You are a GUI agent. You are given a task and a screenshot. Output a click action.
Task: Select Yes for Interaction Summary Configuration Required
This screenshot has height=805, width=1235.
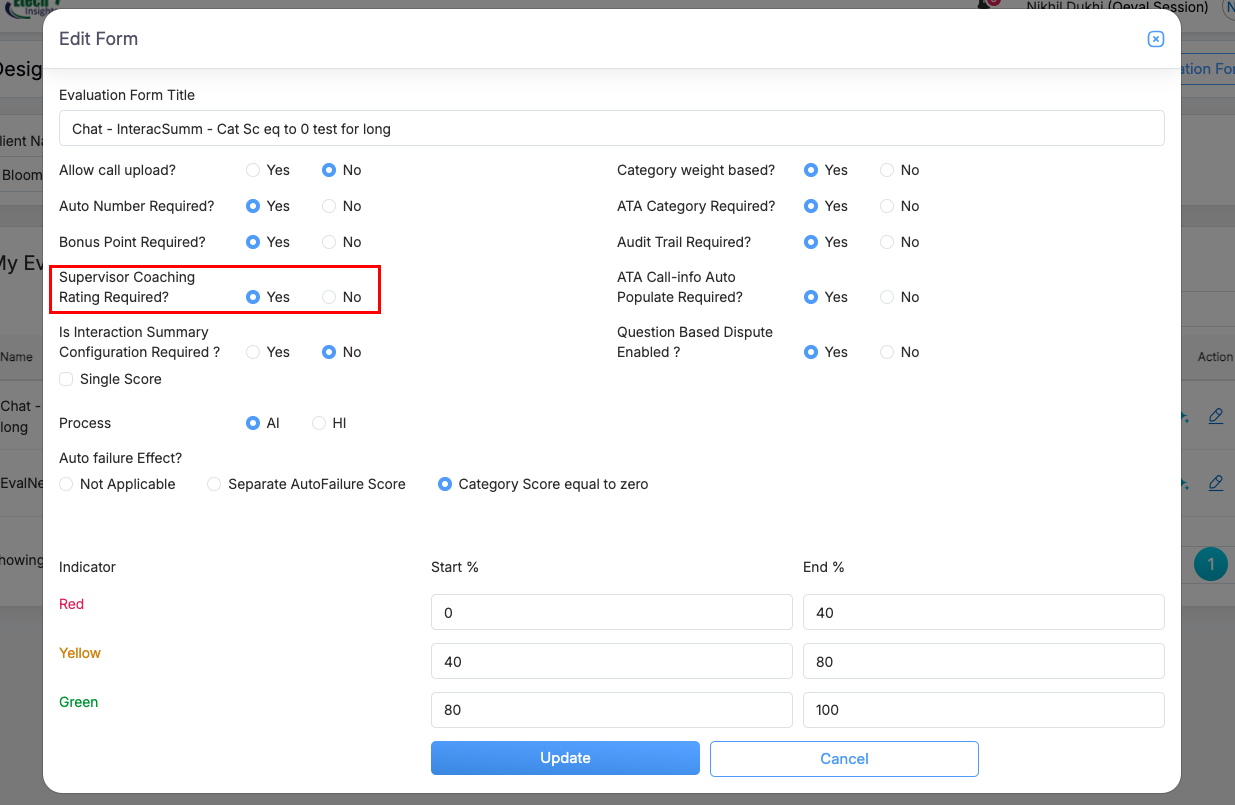click(x=253, y=352)
